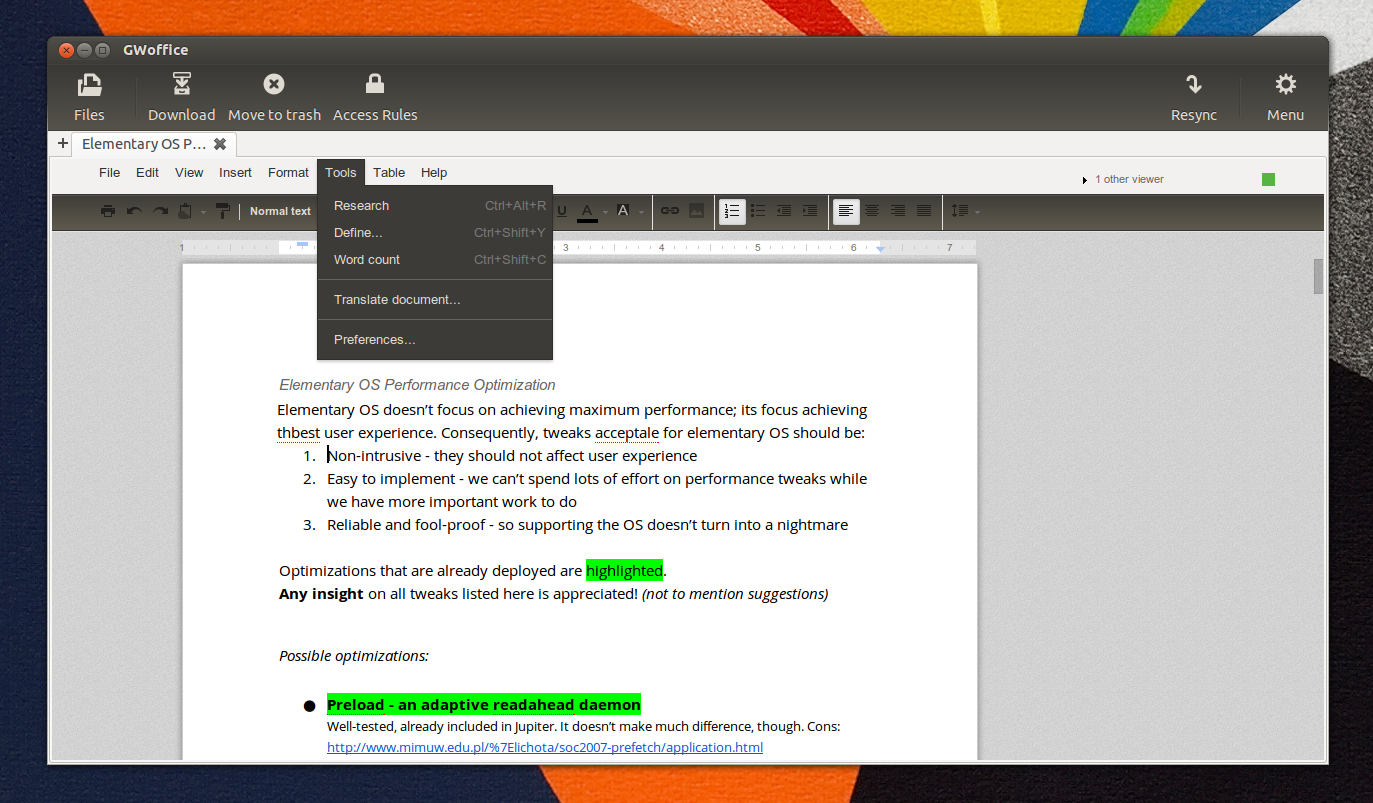Click list item 'Non-intrusive' line

(512, 456)
